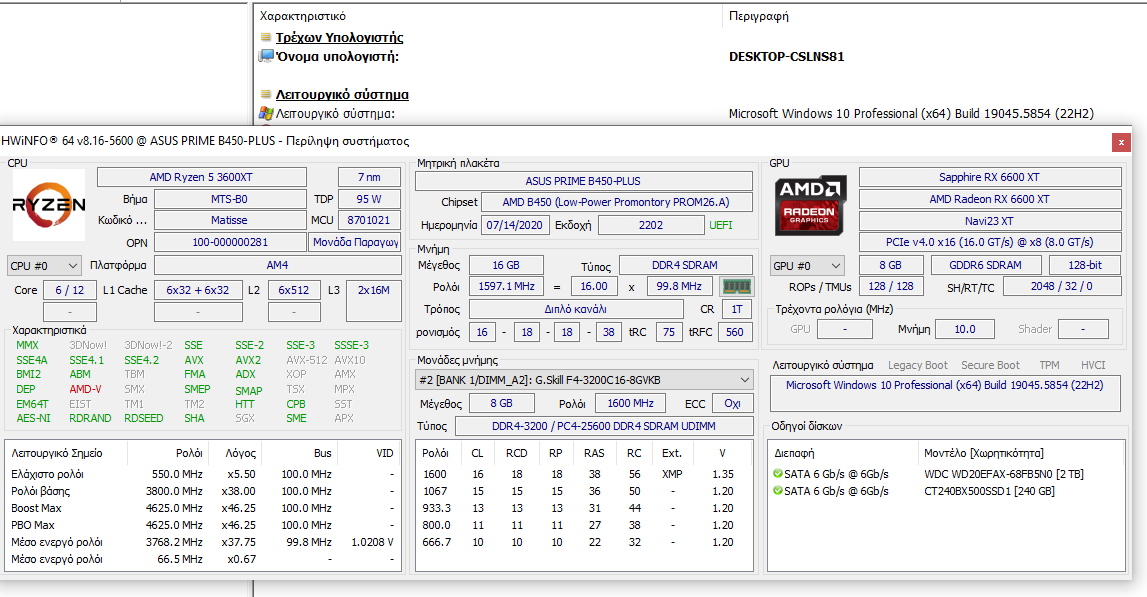Click the 'Λειτουργικό Σημείο' column header

(x=57, y=453)
